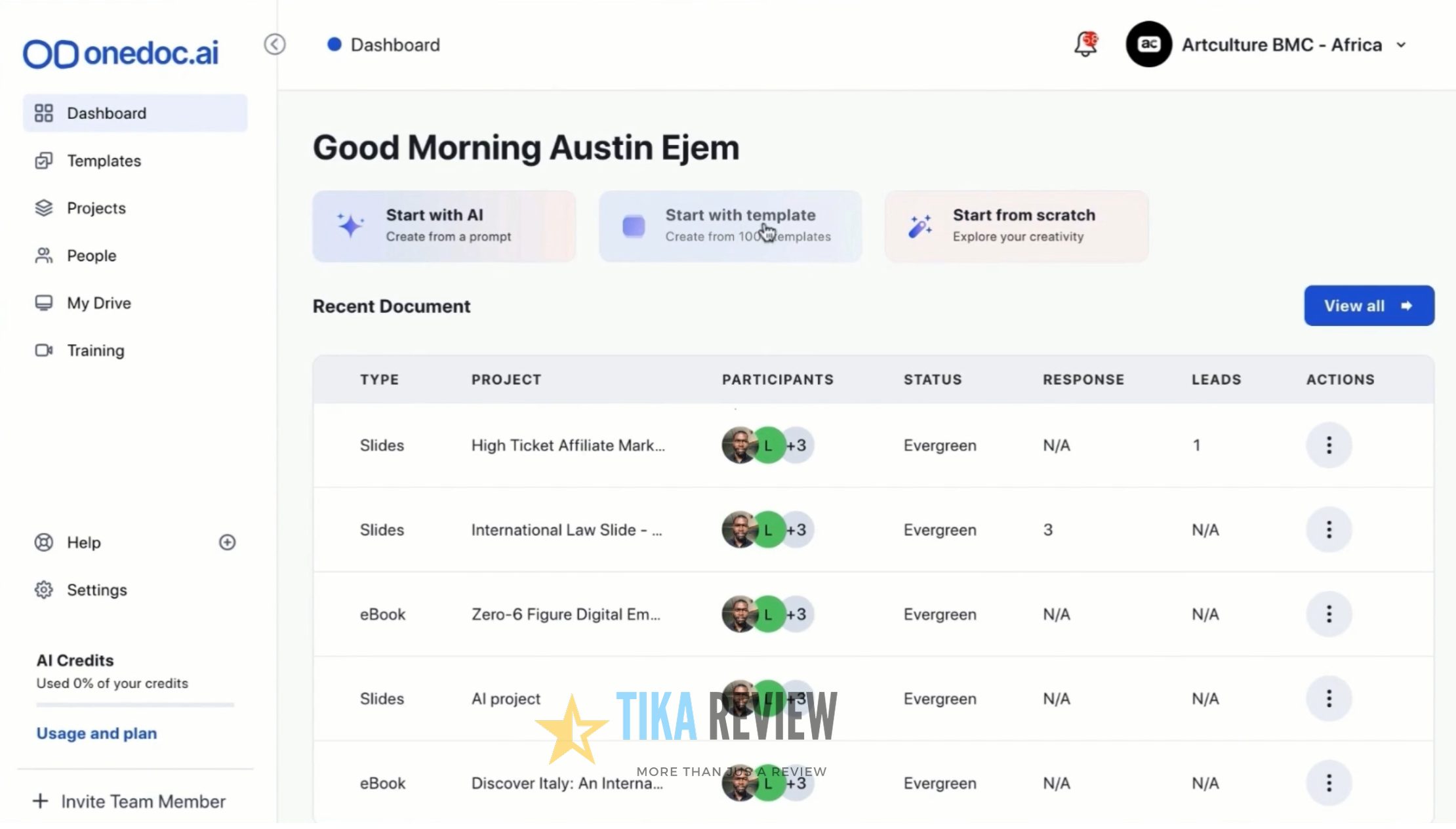The image size is (1456, 829).
Task: Collapse the sidebar with the arrow icon
Action: (275, 44)
